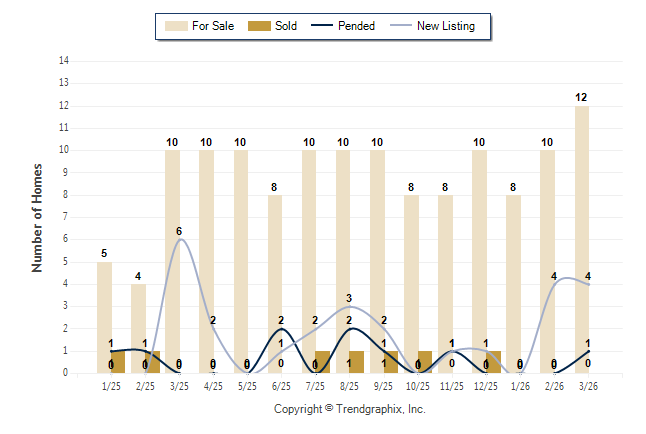Click the Pended line icon in legend
646x434 pixels.
320,26
